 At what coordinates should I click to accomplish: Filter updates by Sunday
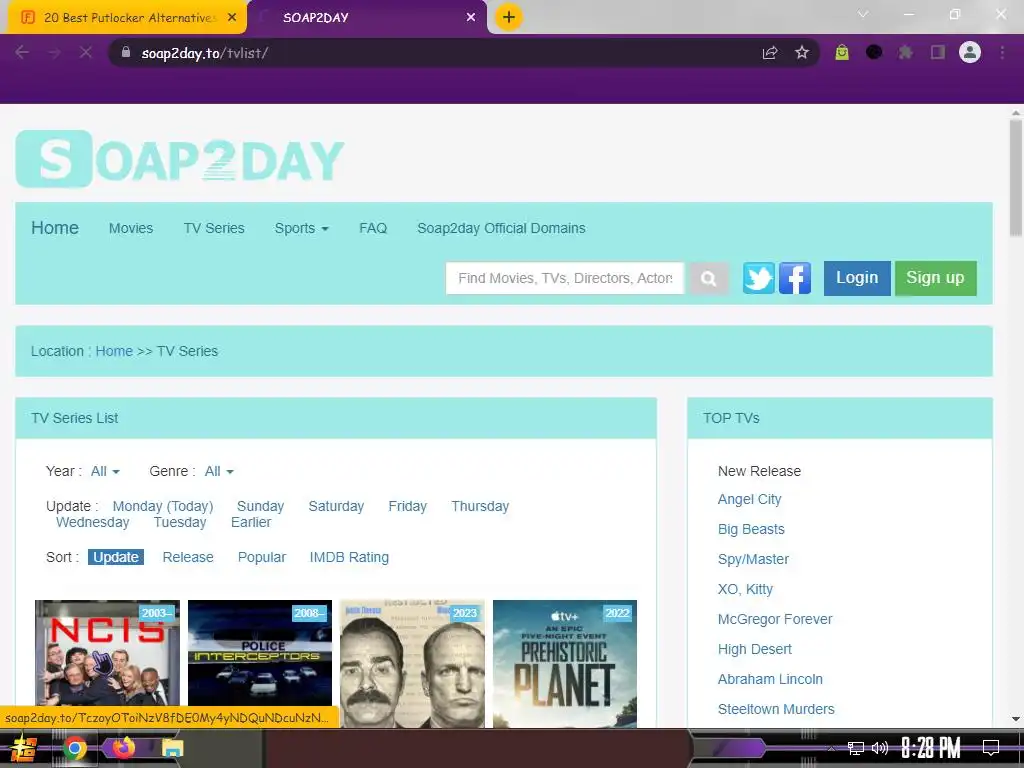point(260,506)
